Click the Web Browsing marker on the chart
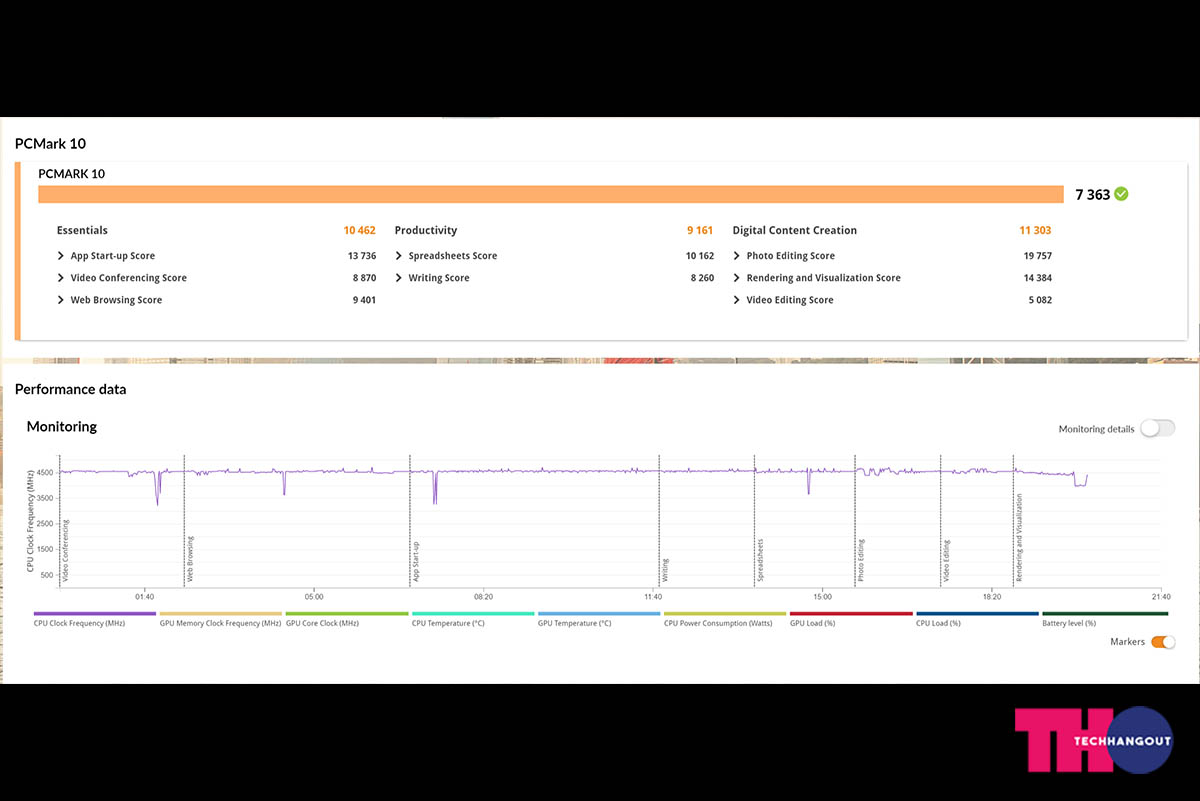The width and height of the screenshot is (1200, 801). 190,559
